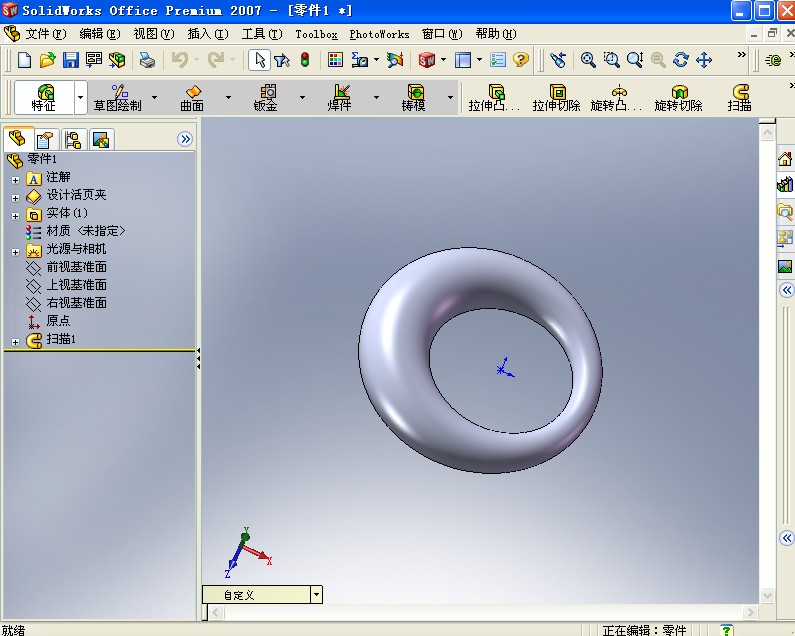Save the part with floppy icon
Screen dimensions: 795x636
[x=70, y=60]
